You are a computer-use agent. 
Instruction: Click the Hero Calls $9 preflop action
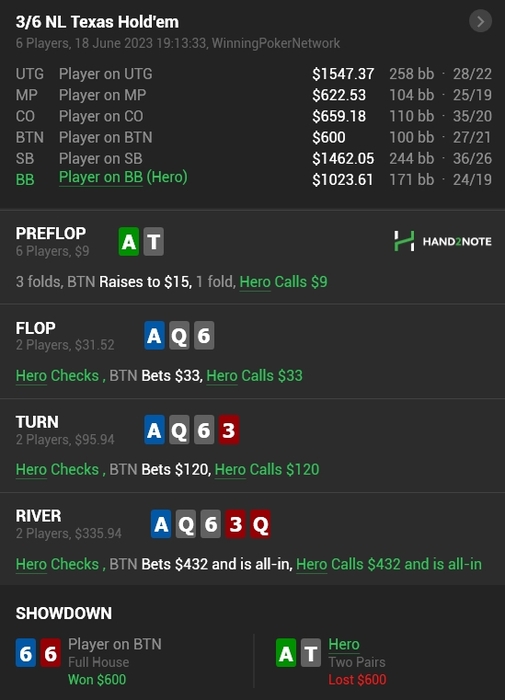pyautogui.click(x=284, y=282)
